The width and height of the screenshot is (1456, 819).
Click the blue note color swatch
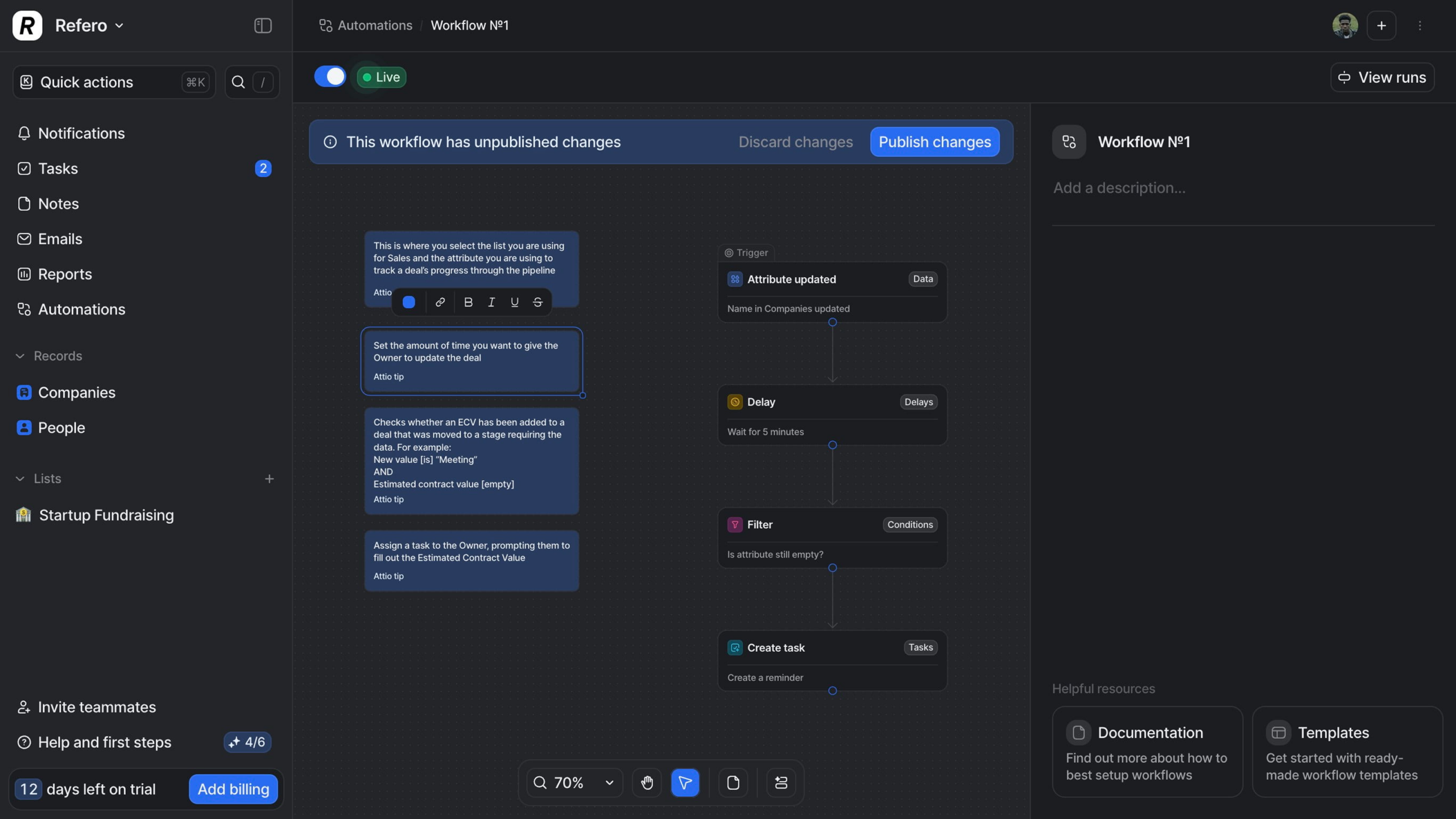409,302
